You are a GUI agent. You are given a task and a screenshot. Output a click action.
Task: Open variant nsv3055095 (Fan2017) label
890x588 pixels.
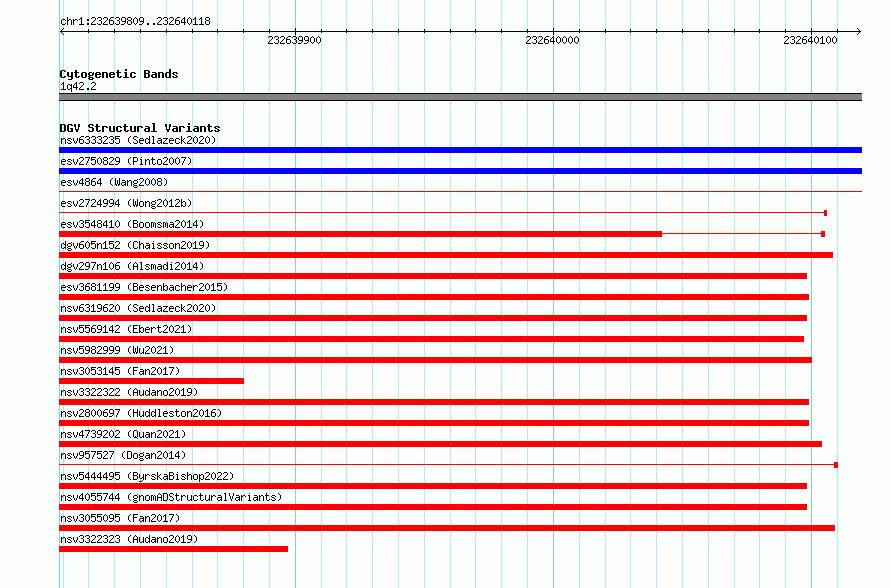coord(120,518)
